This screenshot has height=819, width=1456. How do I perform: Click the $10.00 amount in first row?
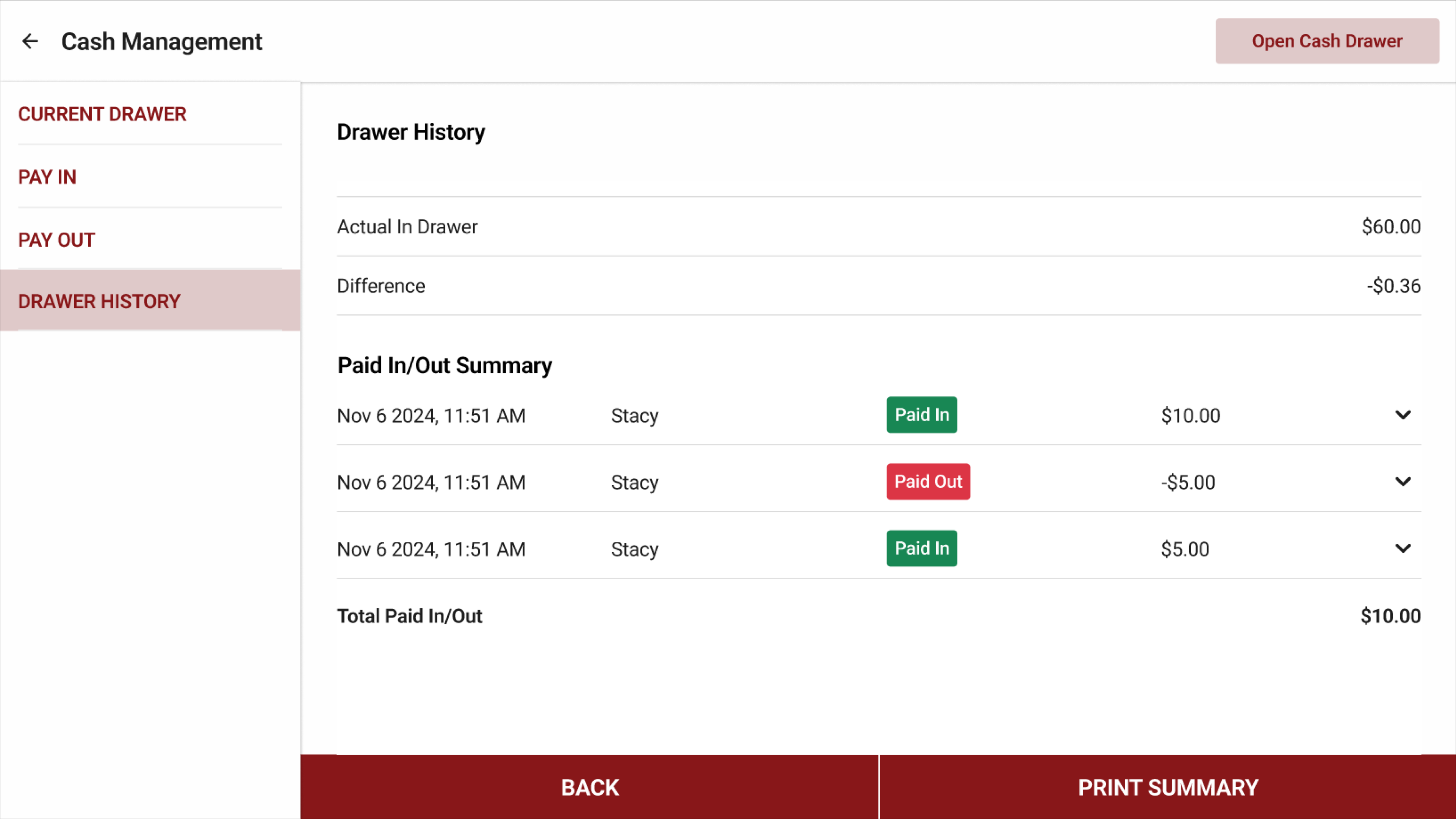click(x=1190, y=416)
